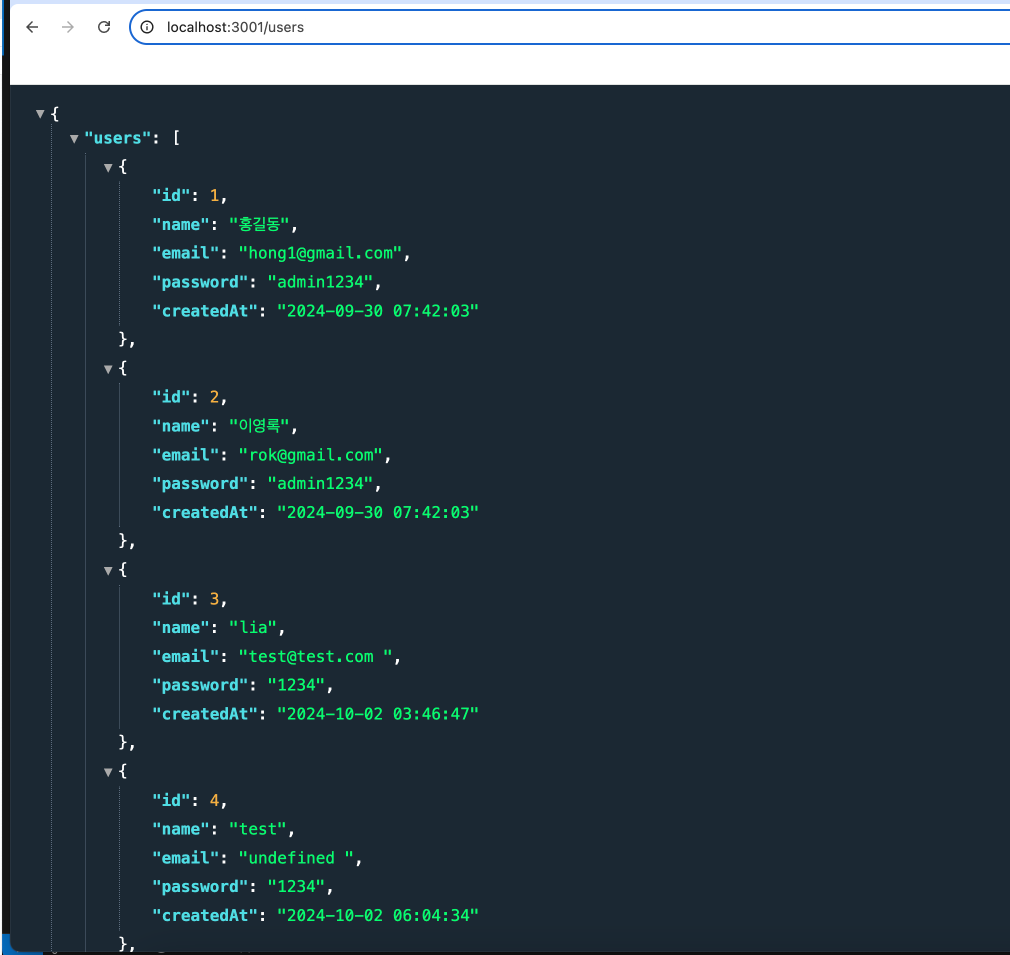This screenshot has height=955, width=1010.
Task: Select the name value "lia"
Action: 254,627
